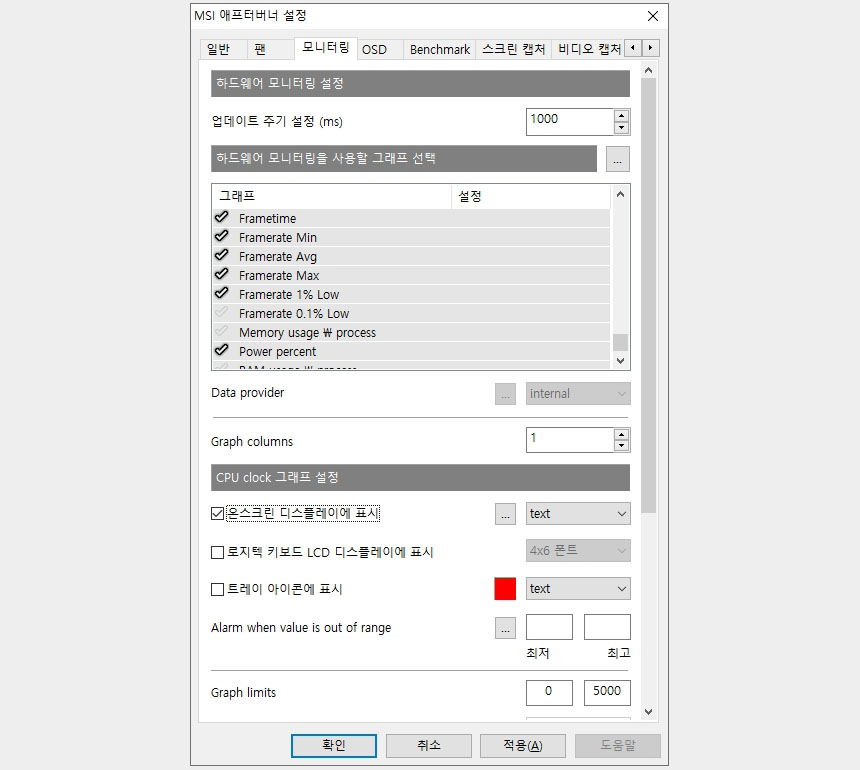Open on-screen display text type dropdown
Viewport: 860px width, 770px height.
(x=578, y=514)
